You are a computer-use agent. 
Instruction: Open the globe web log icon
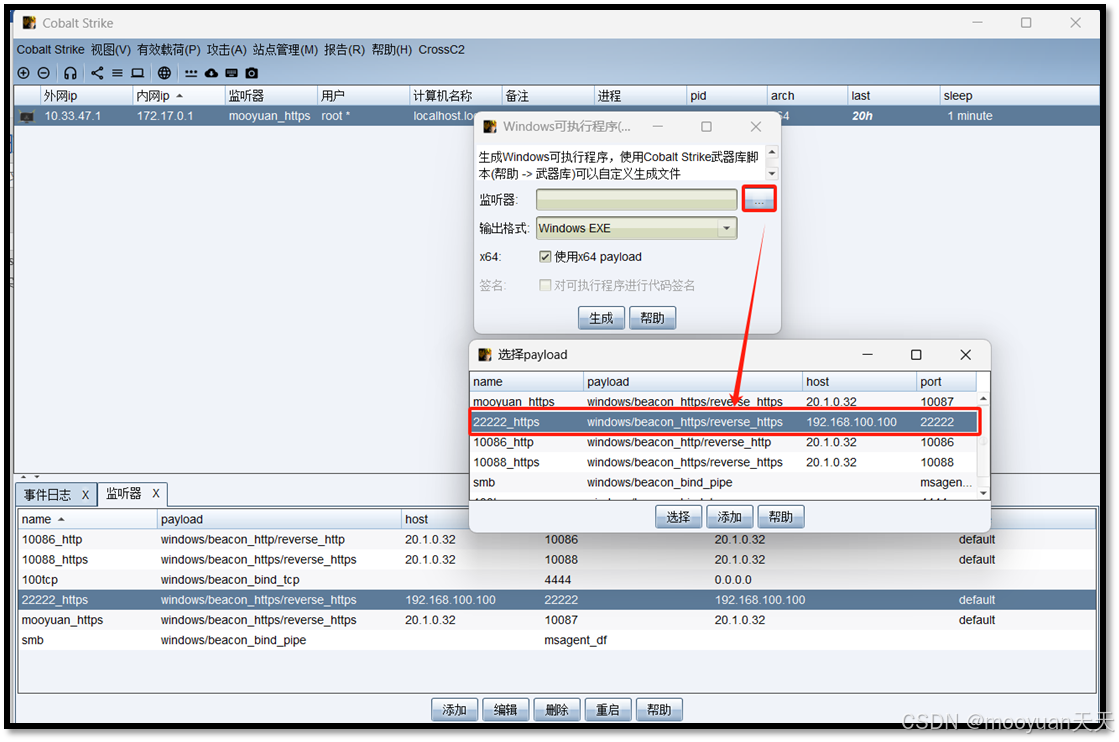(x=164, y=73)
